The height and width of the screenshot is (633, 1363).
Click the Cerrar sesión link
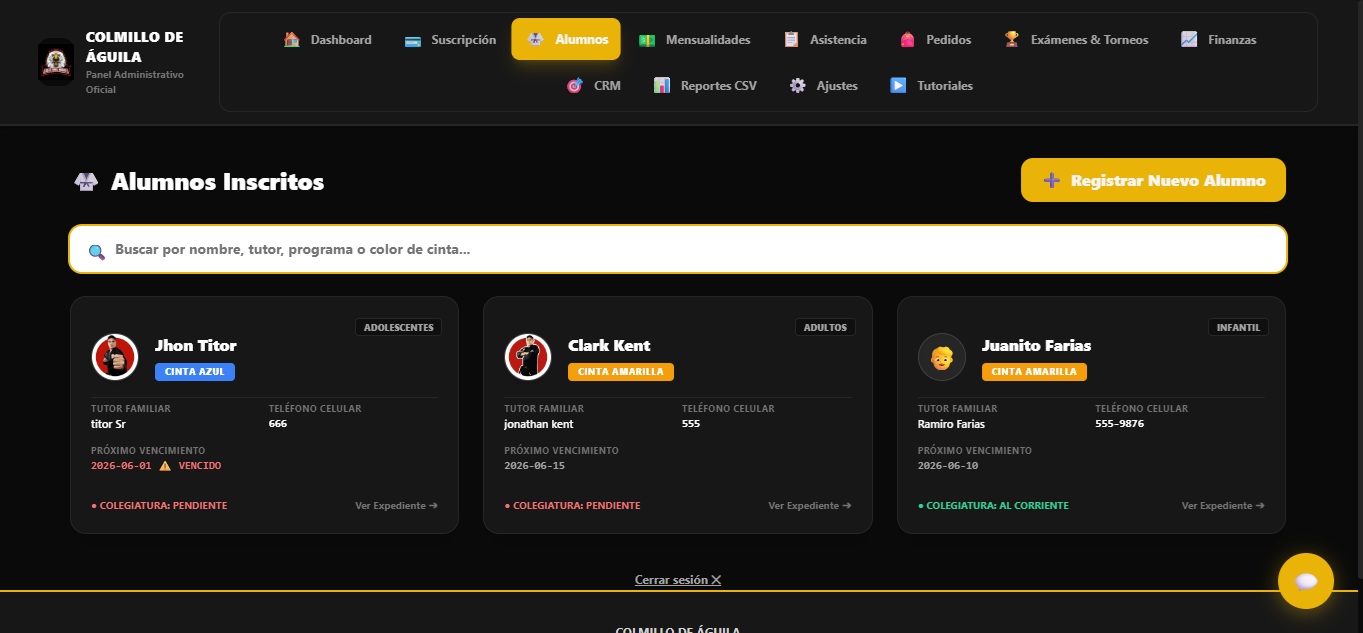point(678,580)
